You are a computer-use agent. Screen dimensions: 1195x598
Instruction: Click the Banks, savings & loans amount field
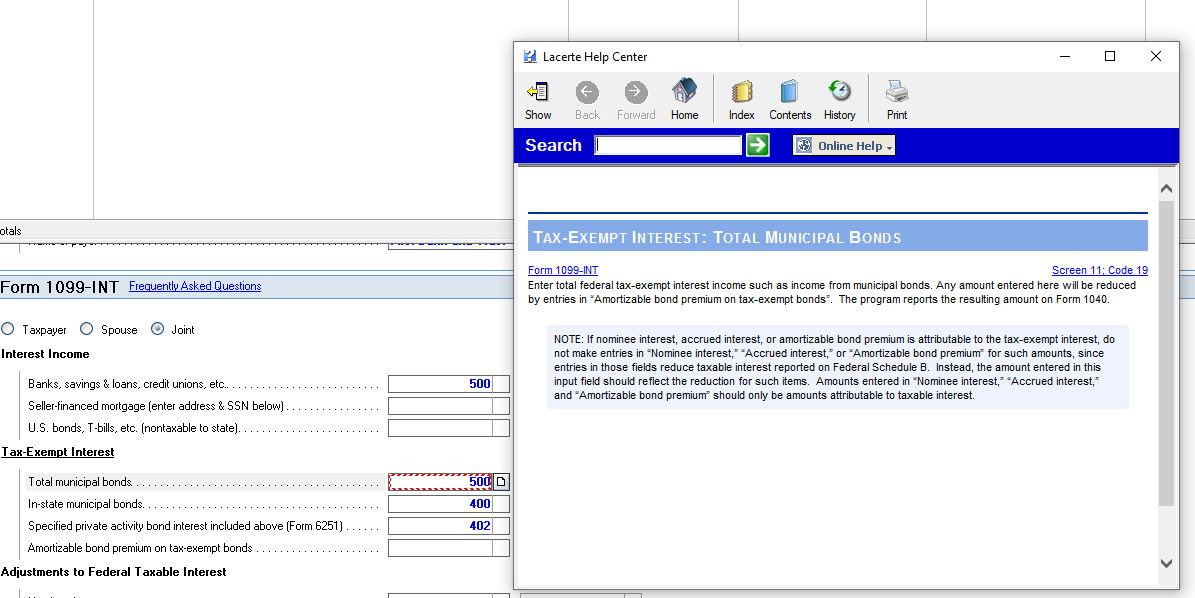tap(440, 384)
